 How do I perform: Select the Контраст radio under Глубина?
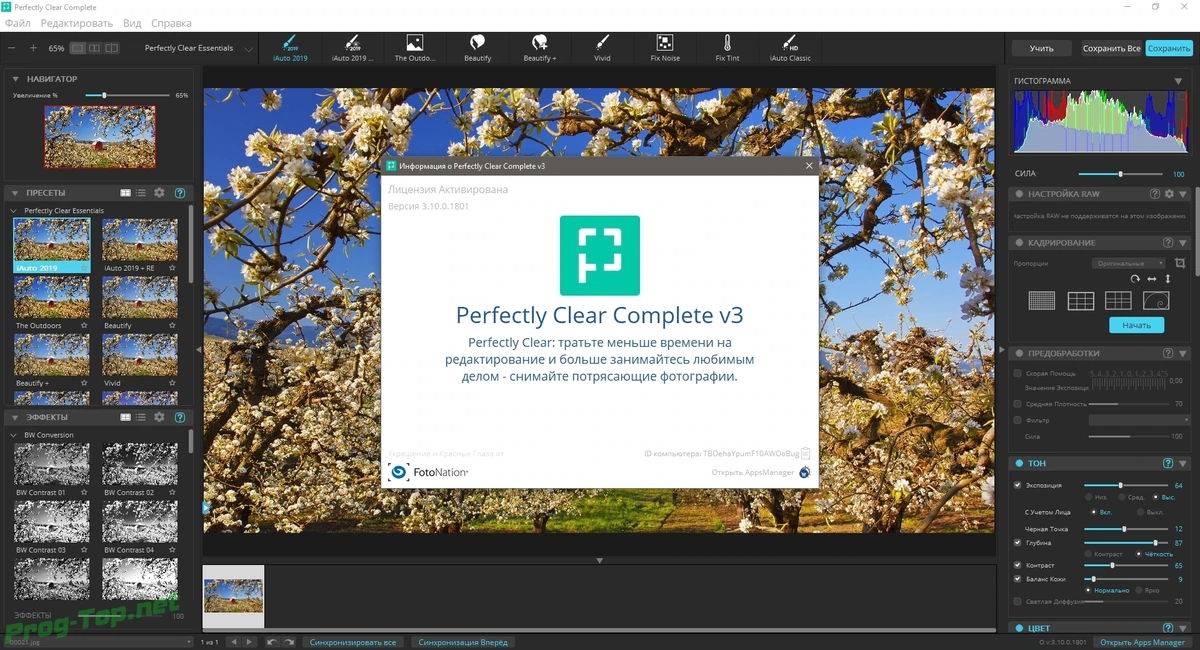coord(1089,554)
